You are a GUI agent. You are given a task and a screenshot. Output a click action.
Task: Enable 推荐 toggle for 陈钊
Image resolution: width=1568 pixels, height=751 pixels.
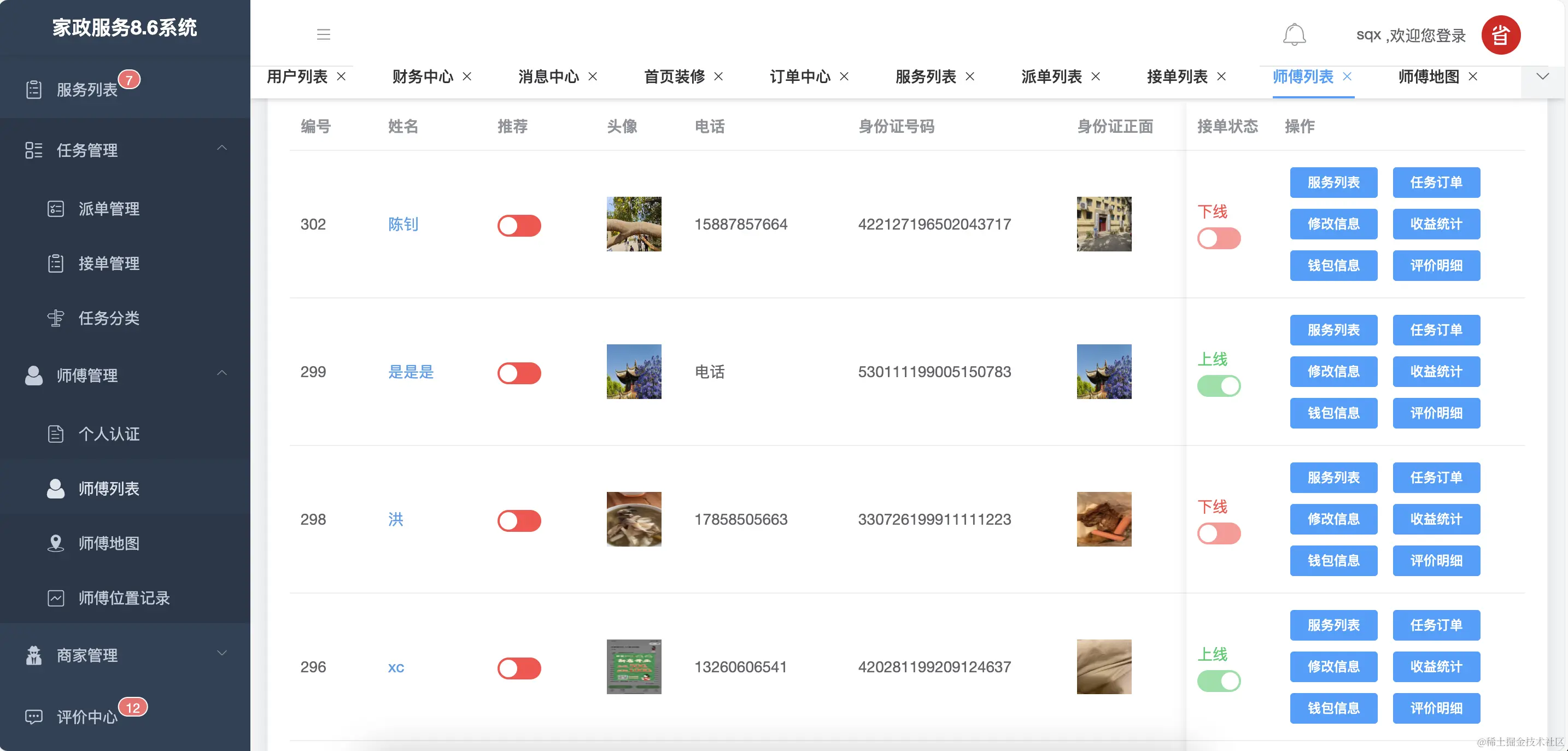click(519, 226)
